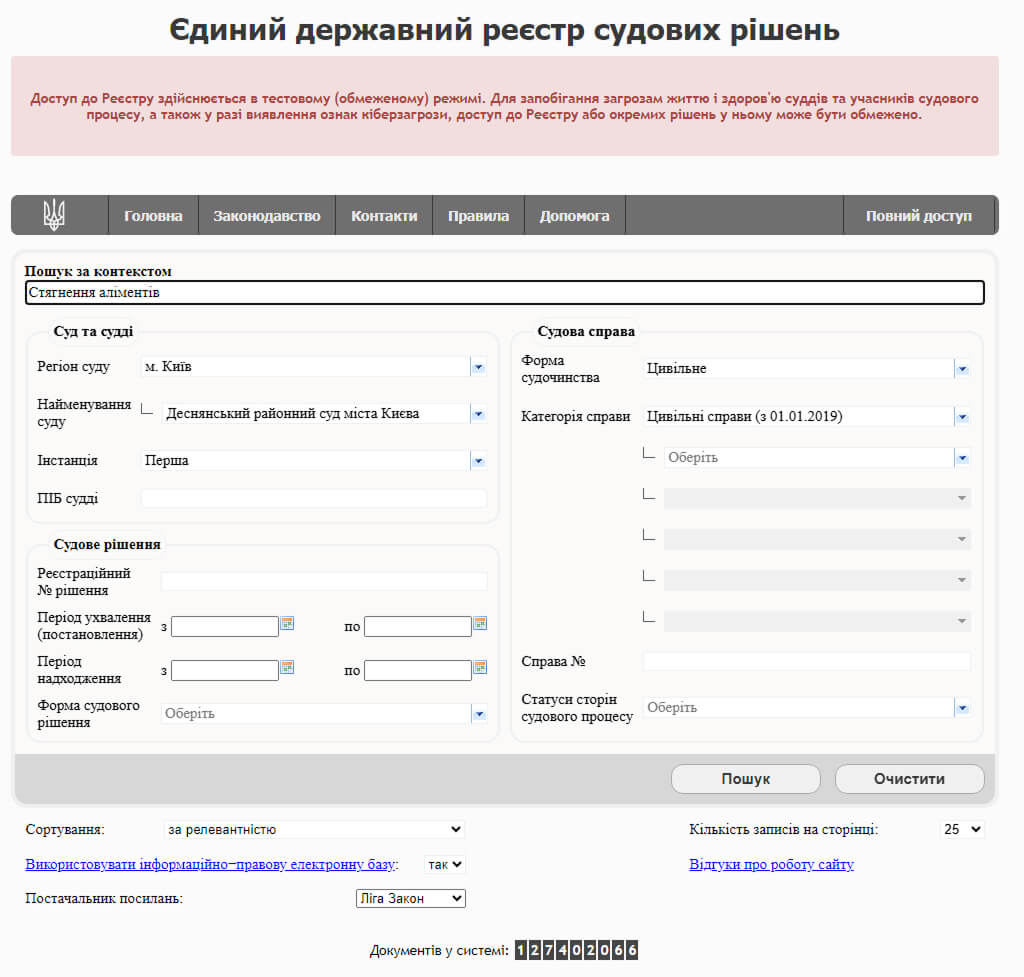Expand the court region dropdown arrow
1024x977 pixels.
(478, 367)
